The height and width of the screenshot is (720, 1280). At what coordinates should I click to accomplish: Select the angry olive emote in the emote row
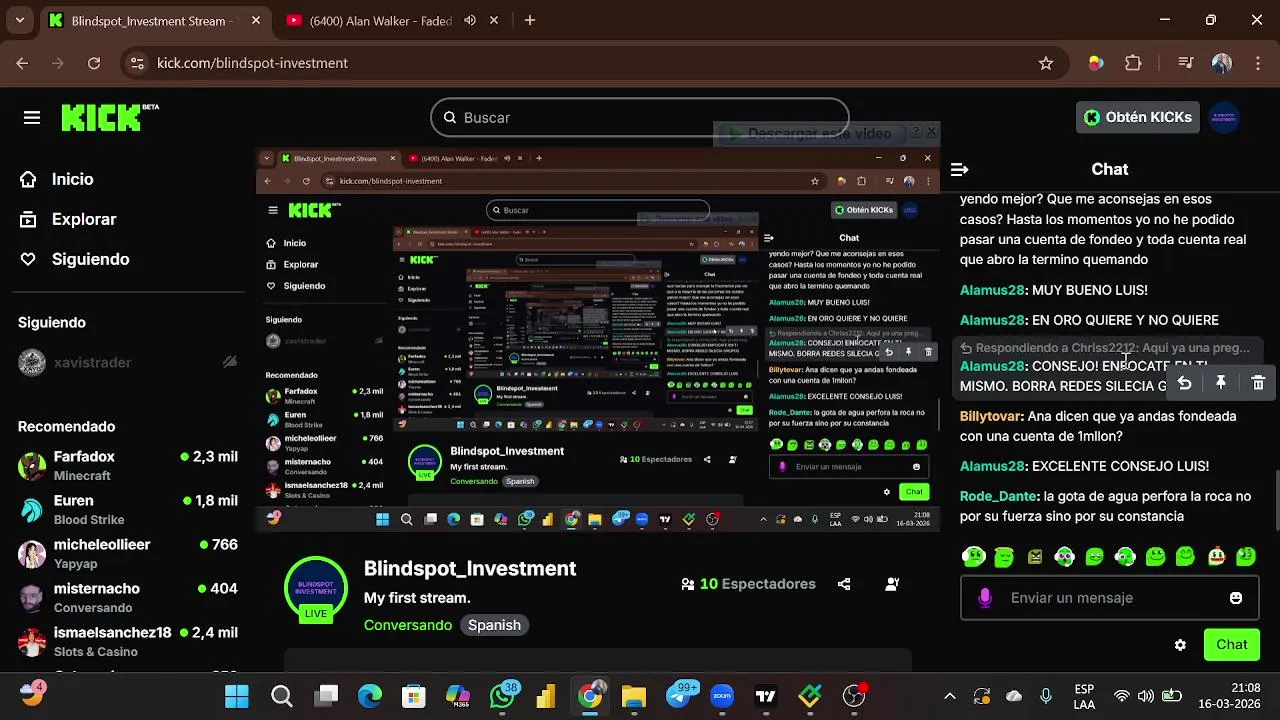1035,556
